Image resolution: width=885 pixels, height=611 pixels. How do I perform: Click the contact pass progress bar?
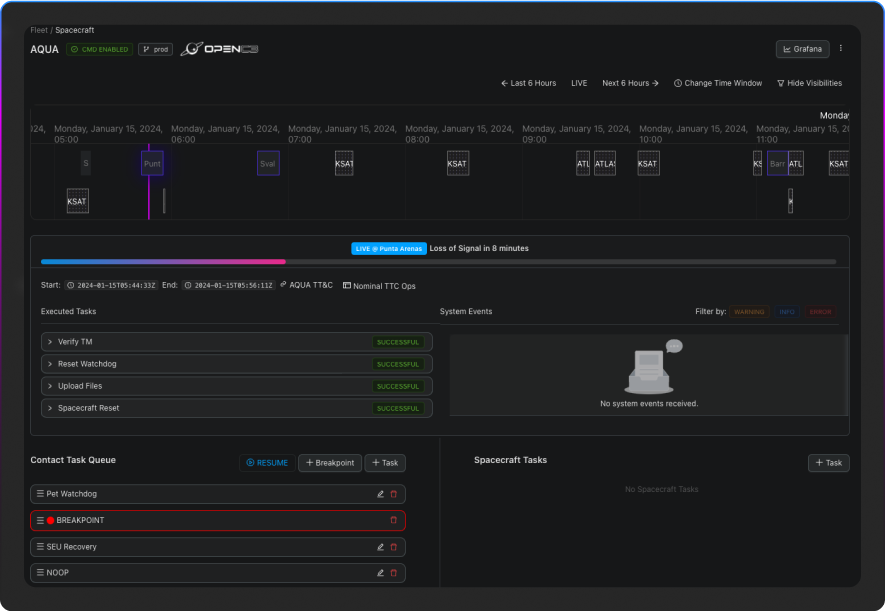click(438, 261)
